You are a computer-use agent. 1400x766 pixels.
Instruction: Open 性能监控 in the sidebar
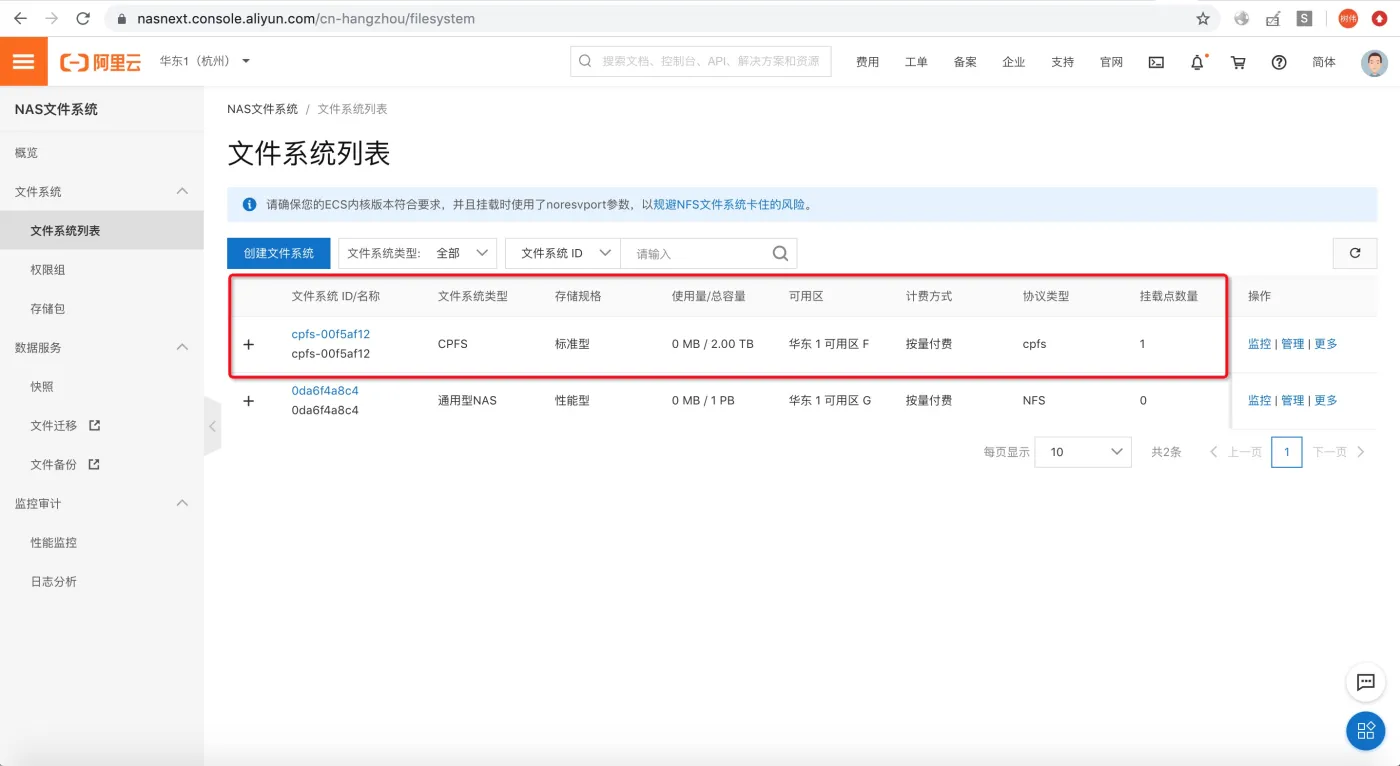[x=54, y=543]
